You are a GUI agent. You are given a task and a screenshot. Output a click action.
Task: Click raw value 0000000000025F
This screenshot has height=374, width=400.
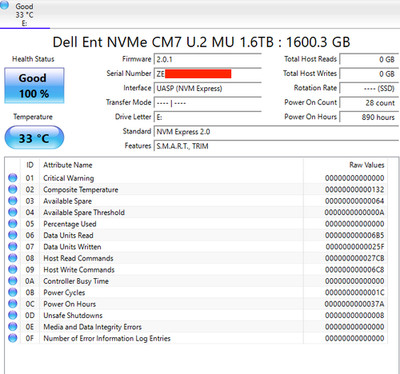tap(355, 247)
